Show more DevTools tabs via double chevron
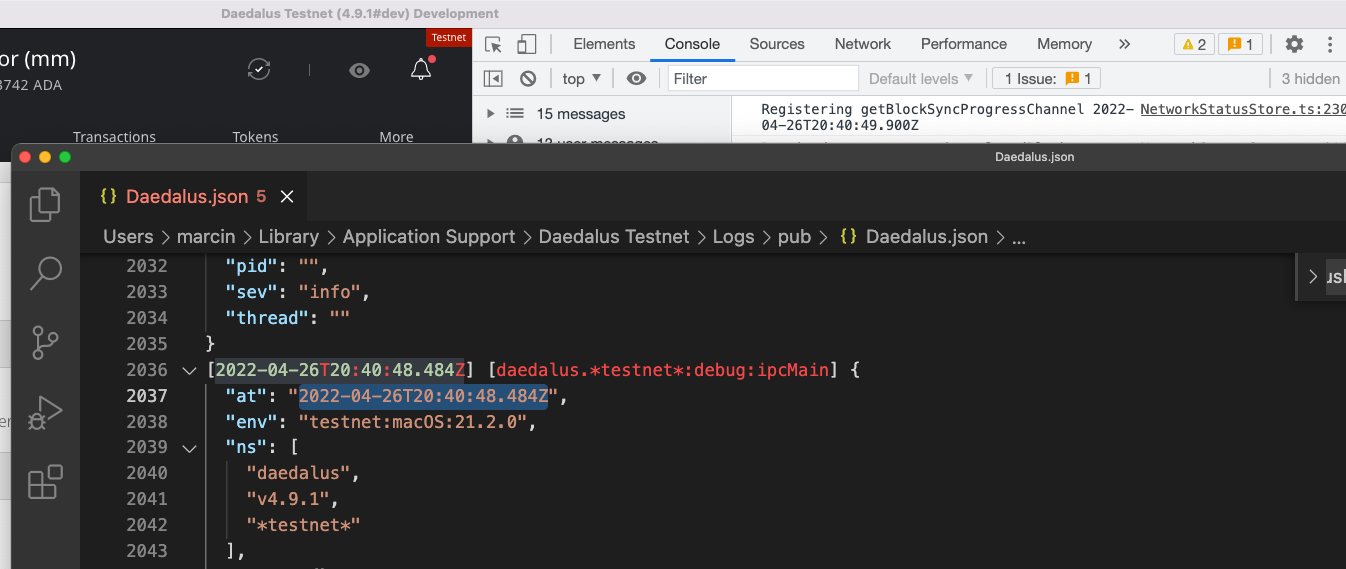Screen dimensions: 1346x569 pyautogui.click(x=1124, y=44)
